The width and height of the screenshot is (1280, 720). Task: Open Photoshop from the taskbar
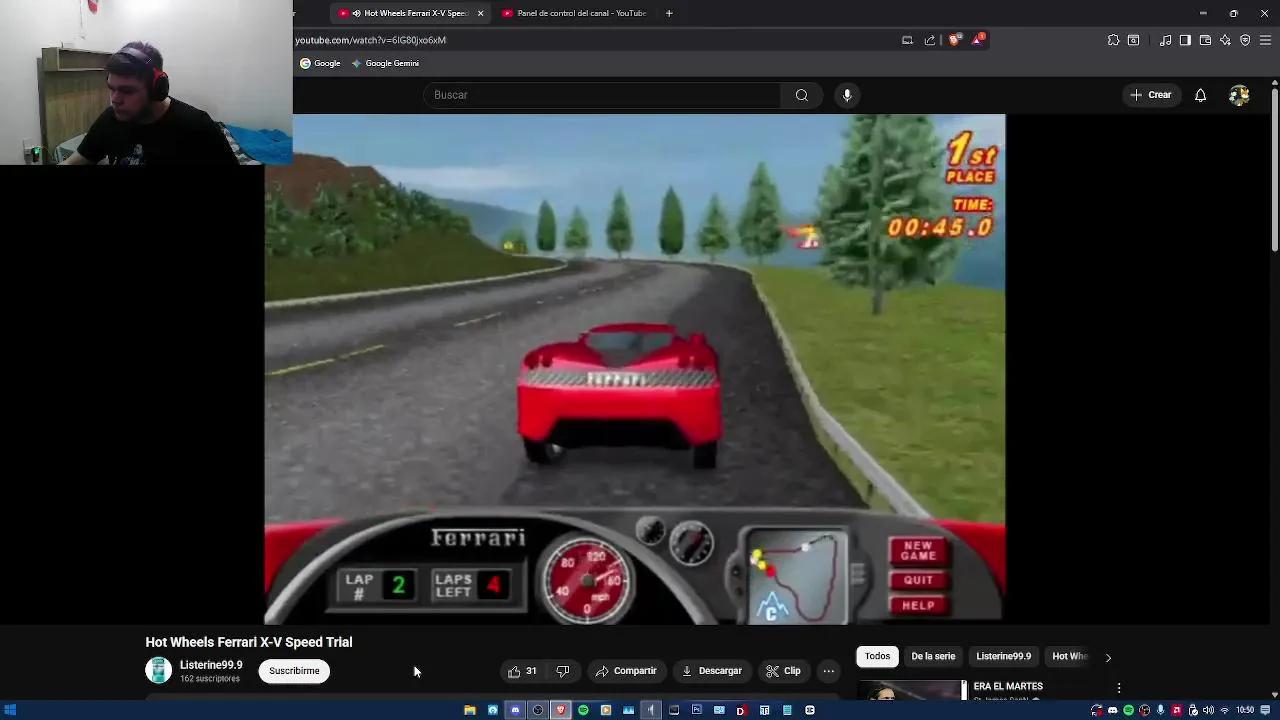pyautogui.click(x=696, y=710)
